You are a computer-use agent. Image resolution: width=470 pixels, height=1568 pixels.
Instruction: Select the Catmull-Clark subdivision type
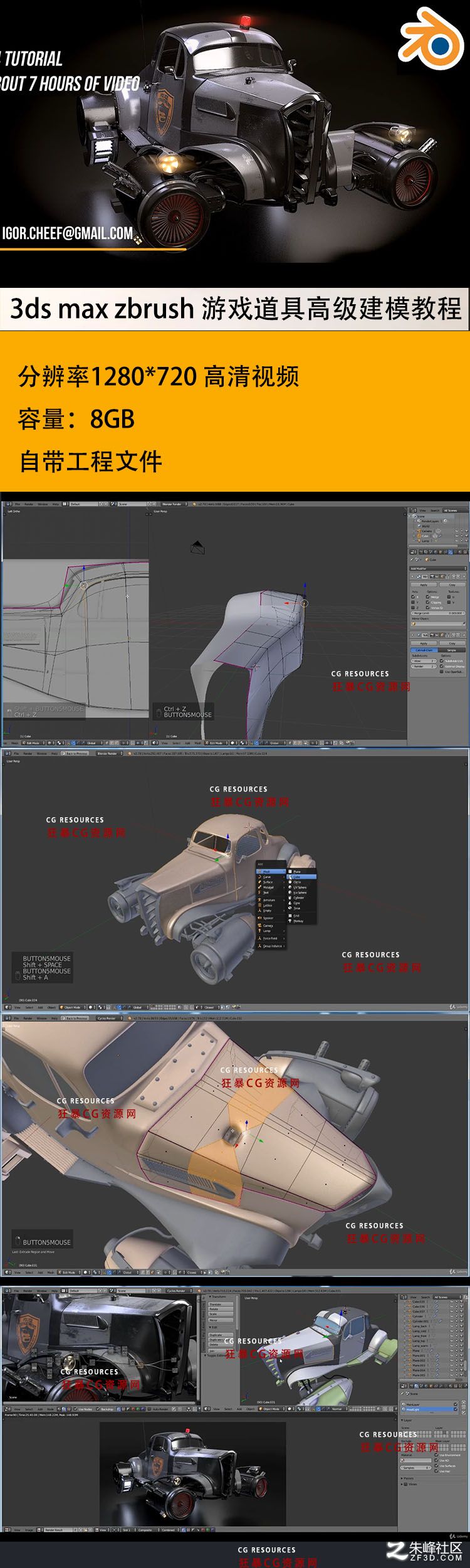pyautogui.click(x=424, y=650)
